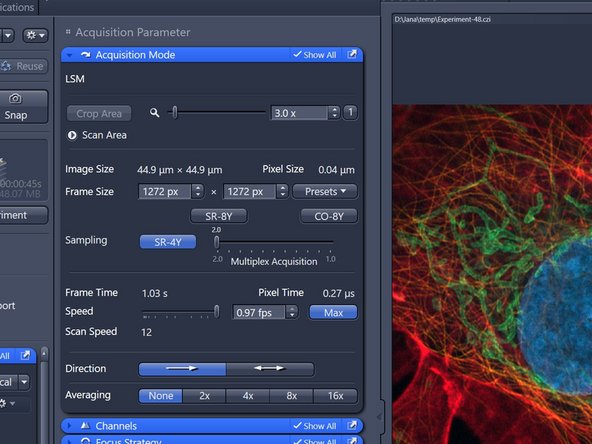The height and width of the screenshot is (444, 592).
Task: Expand the Channels panel
Action: pos(69,426)
